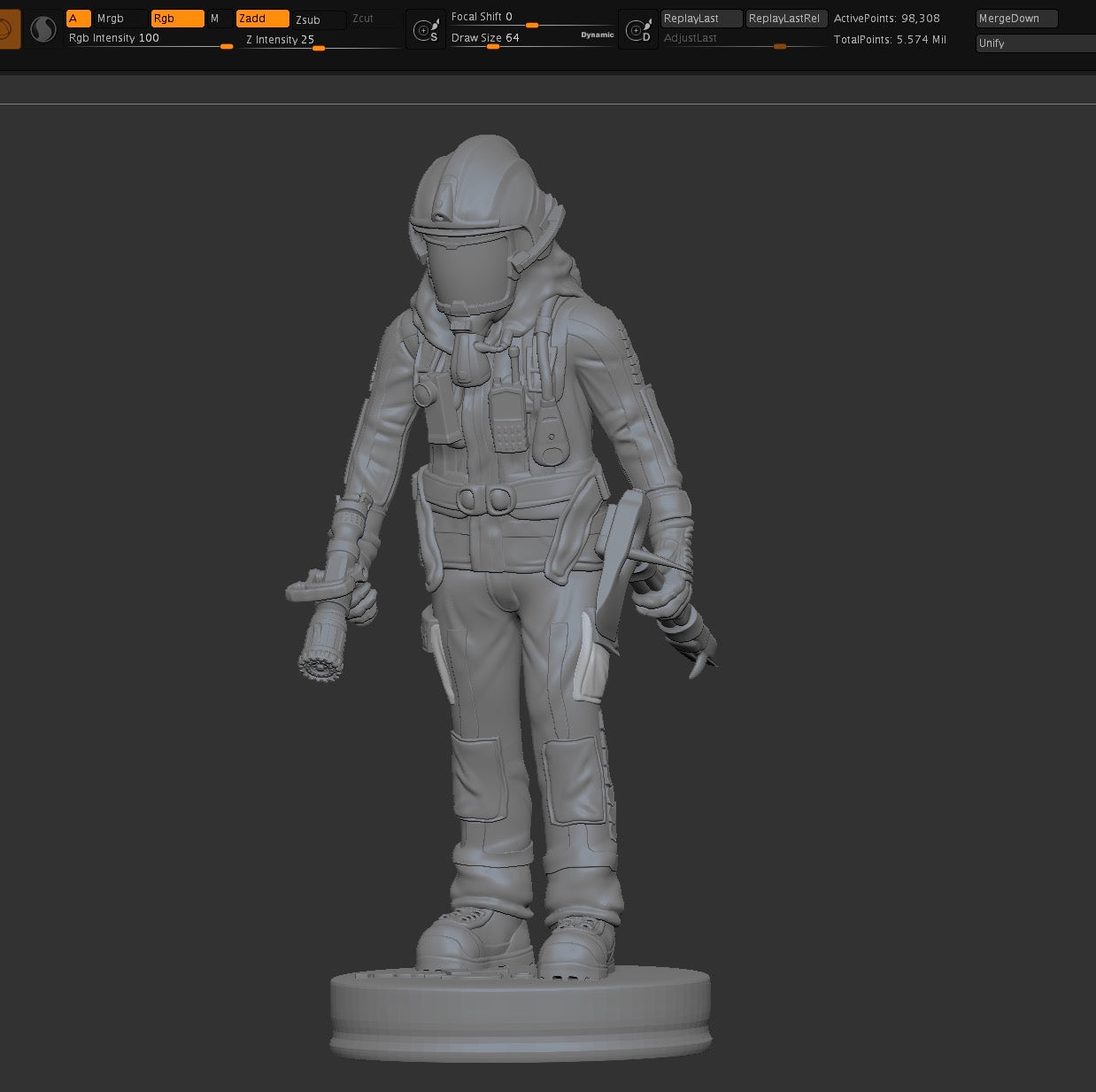Click the ReplayLast button
The image size is (1096, 1092).
pos(700,18)
